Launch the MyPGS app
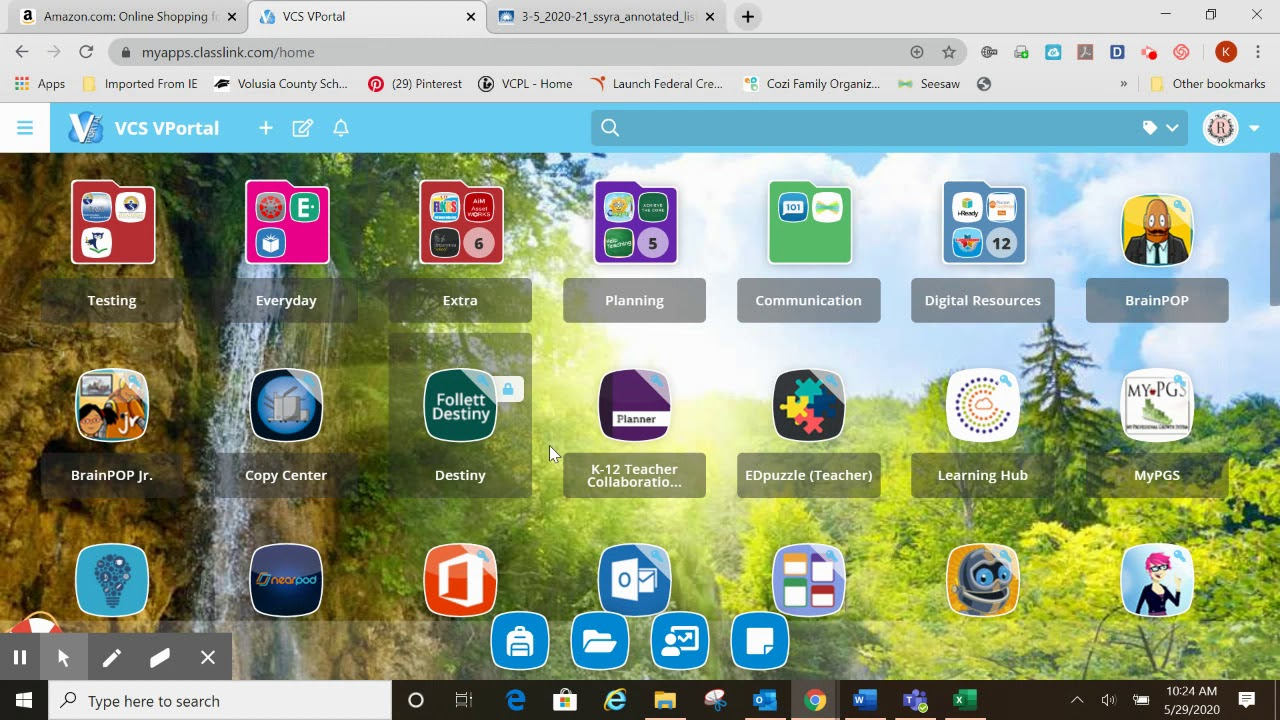 [1157, 405]
